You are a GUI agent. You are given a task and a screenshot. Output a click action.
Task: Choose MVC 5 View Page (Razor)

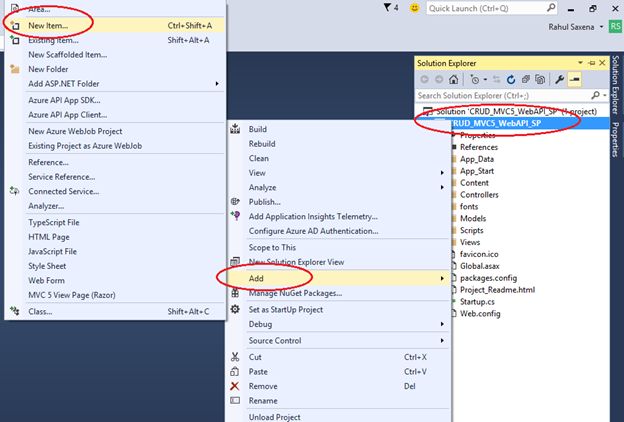click(x=115, y=295)
